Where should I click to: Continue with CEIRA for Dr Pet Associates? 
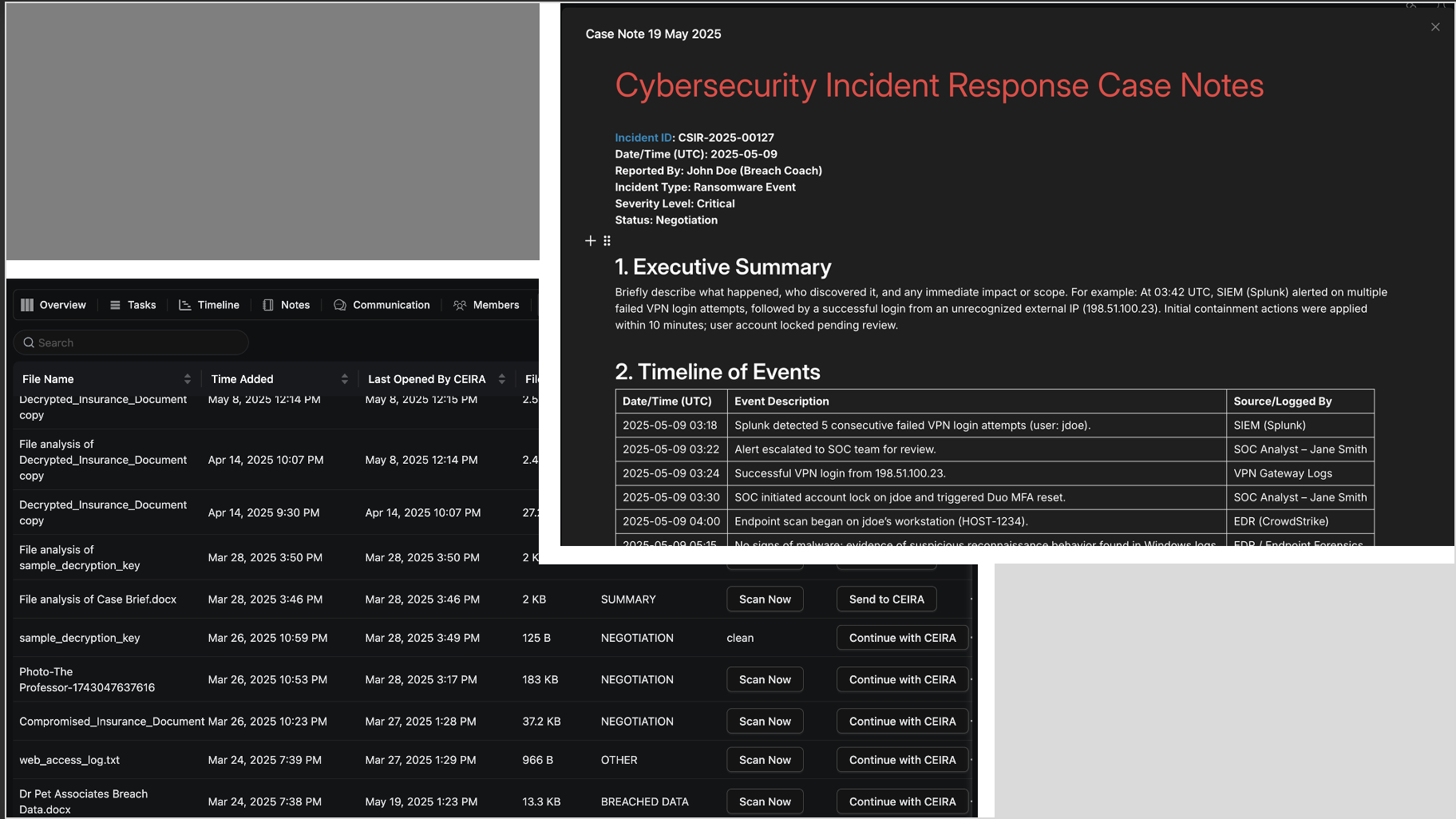[x=902, y=801]
